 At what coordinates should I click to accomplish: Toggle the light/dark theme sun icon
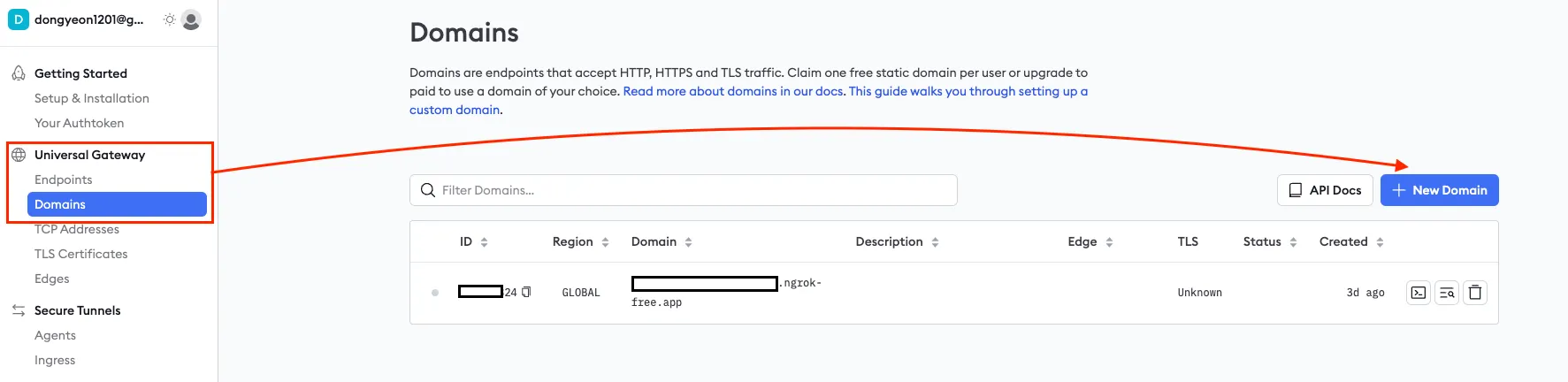169,19
